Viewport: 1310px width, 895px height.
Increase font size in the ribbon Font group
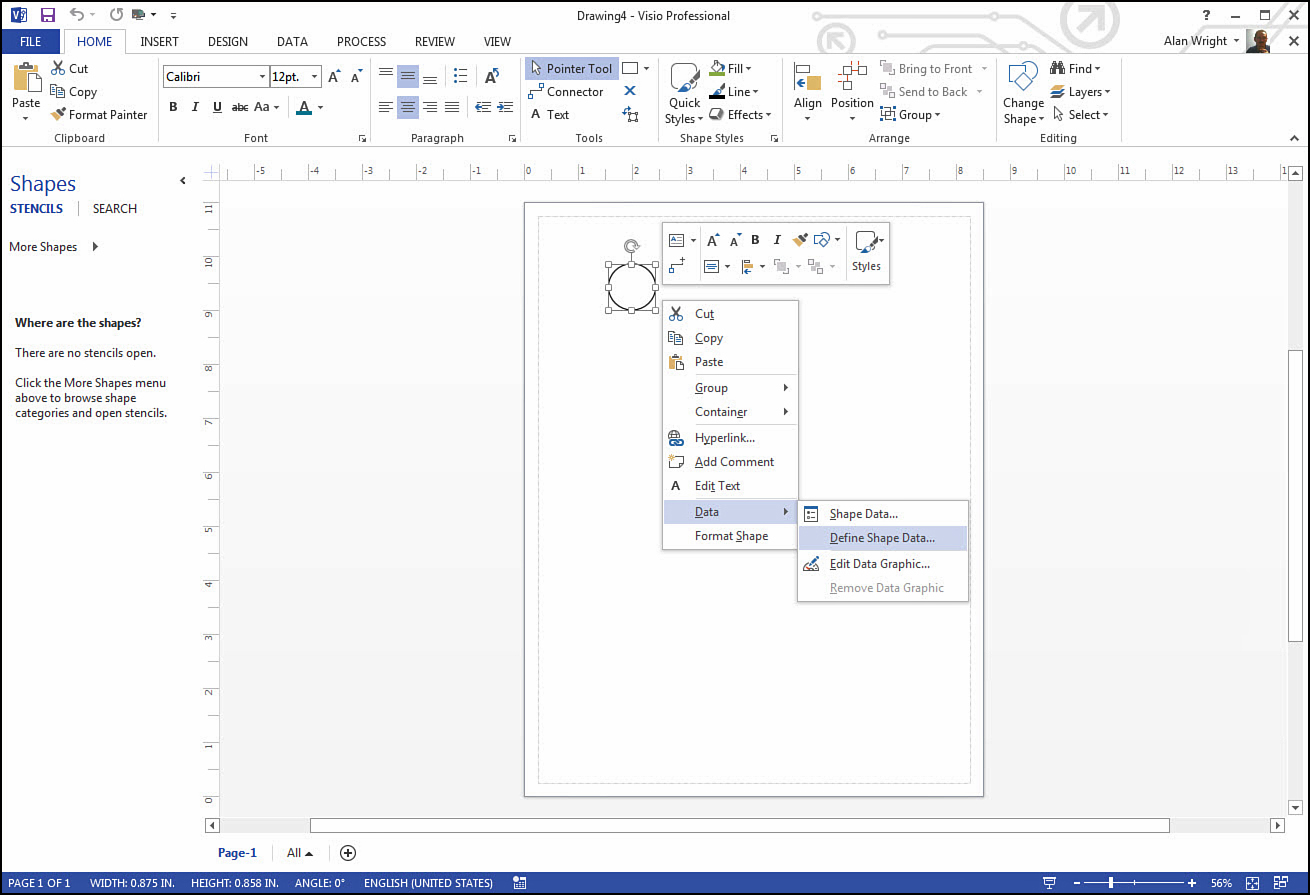tap(334, 76)
